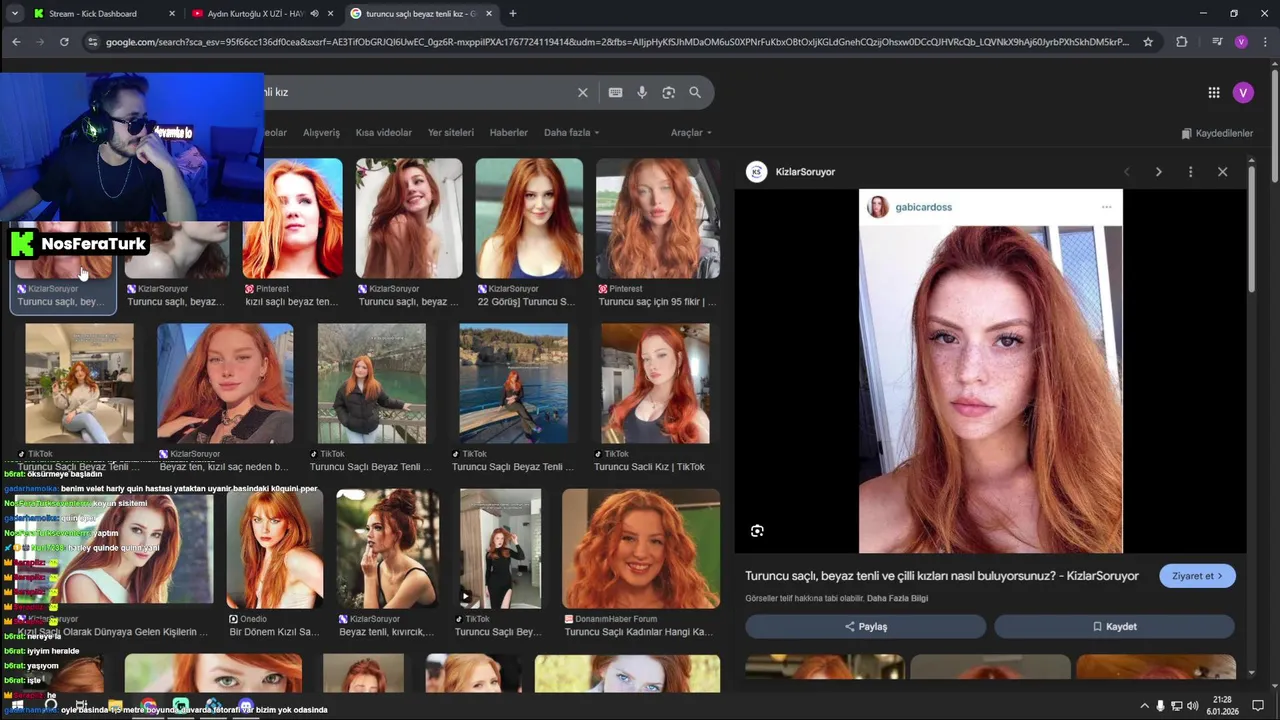Click the 'Paylaş' share button
Viewport: 1280px width, 720px height.
866,627
